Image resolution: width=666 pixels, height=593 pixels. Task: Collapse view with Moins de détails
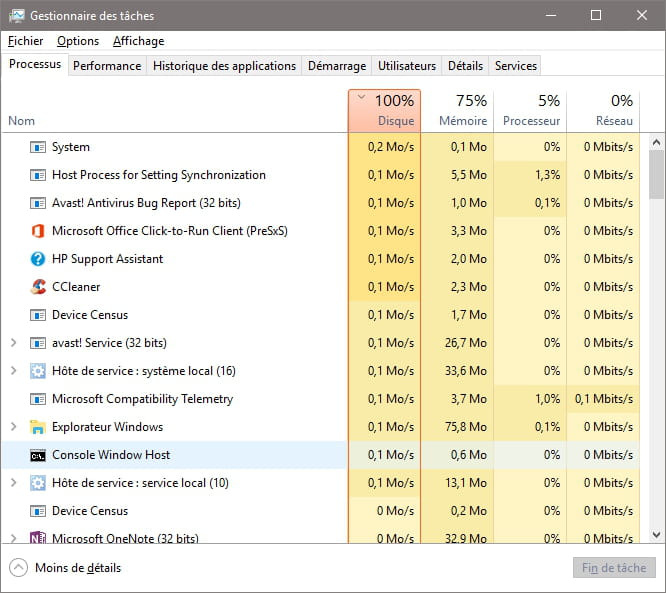click(65, 568)
